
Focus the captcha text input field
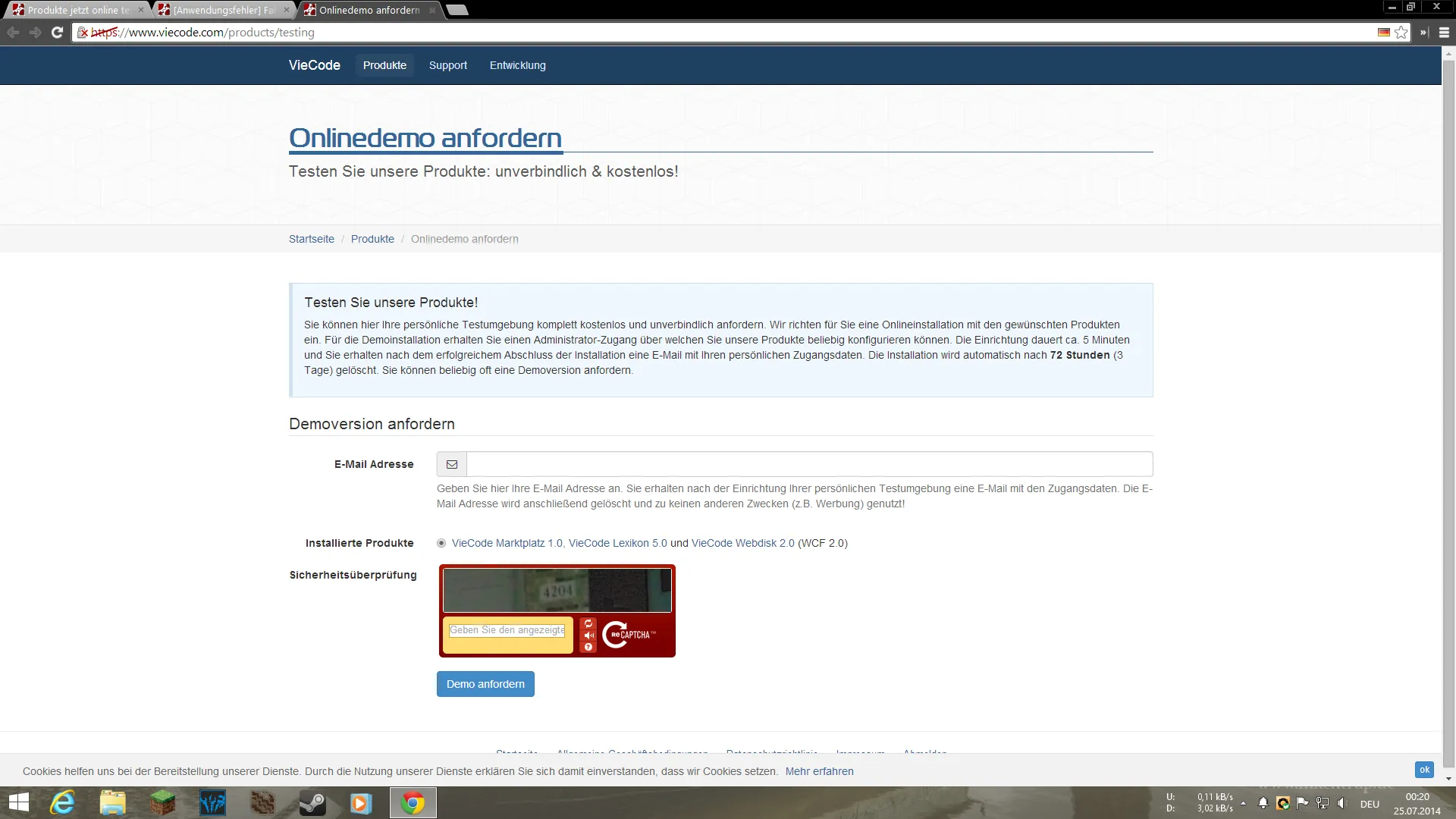click(x=507, y=630)
